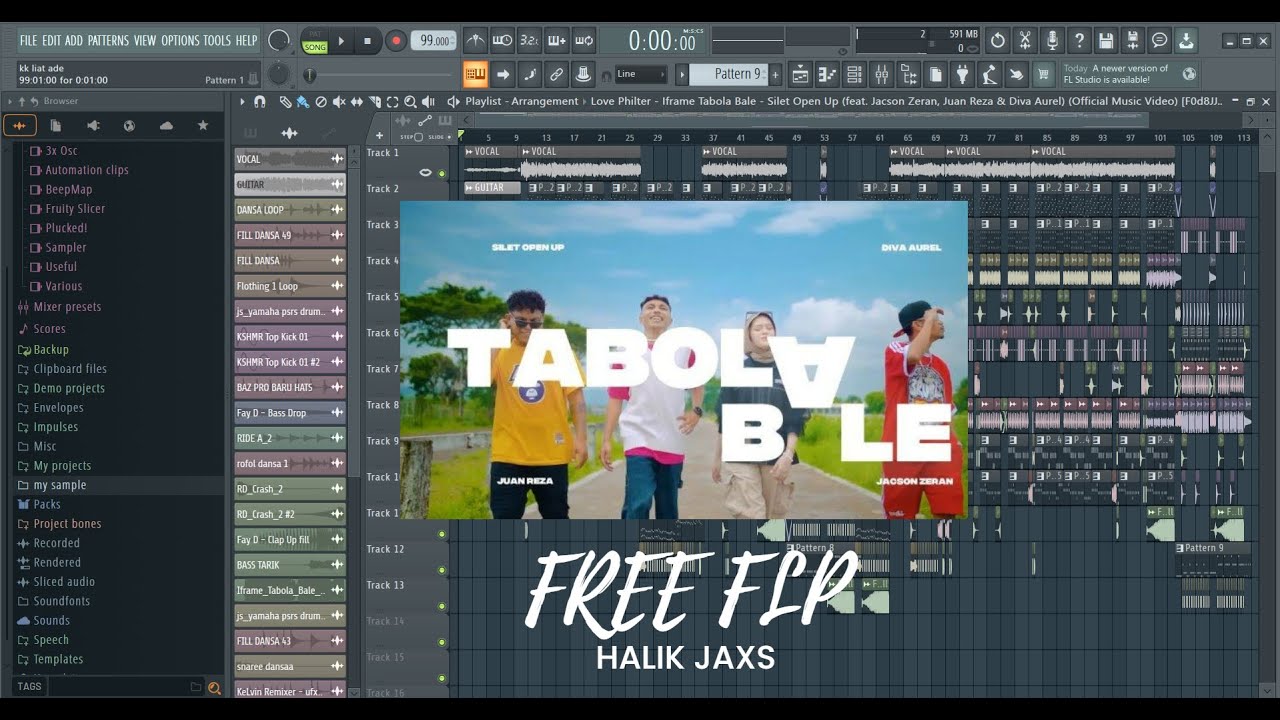The image size is (1280, 720).
Task: Save the project with floppy icon
Action: 1106,41
